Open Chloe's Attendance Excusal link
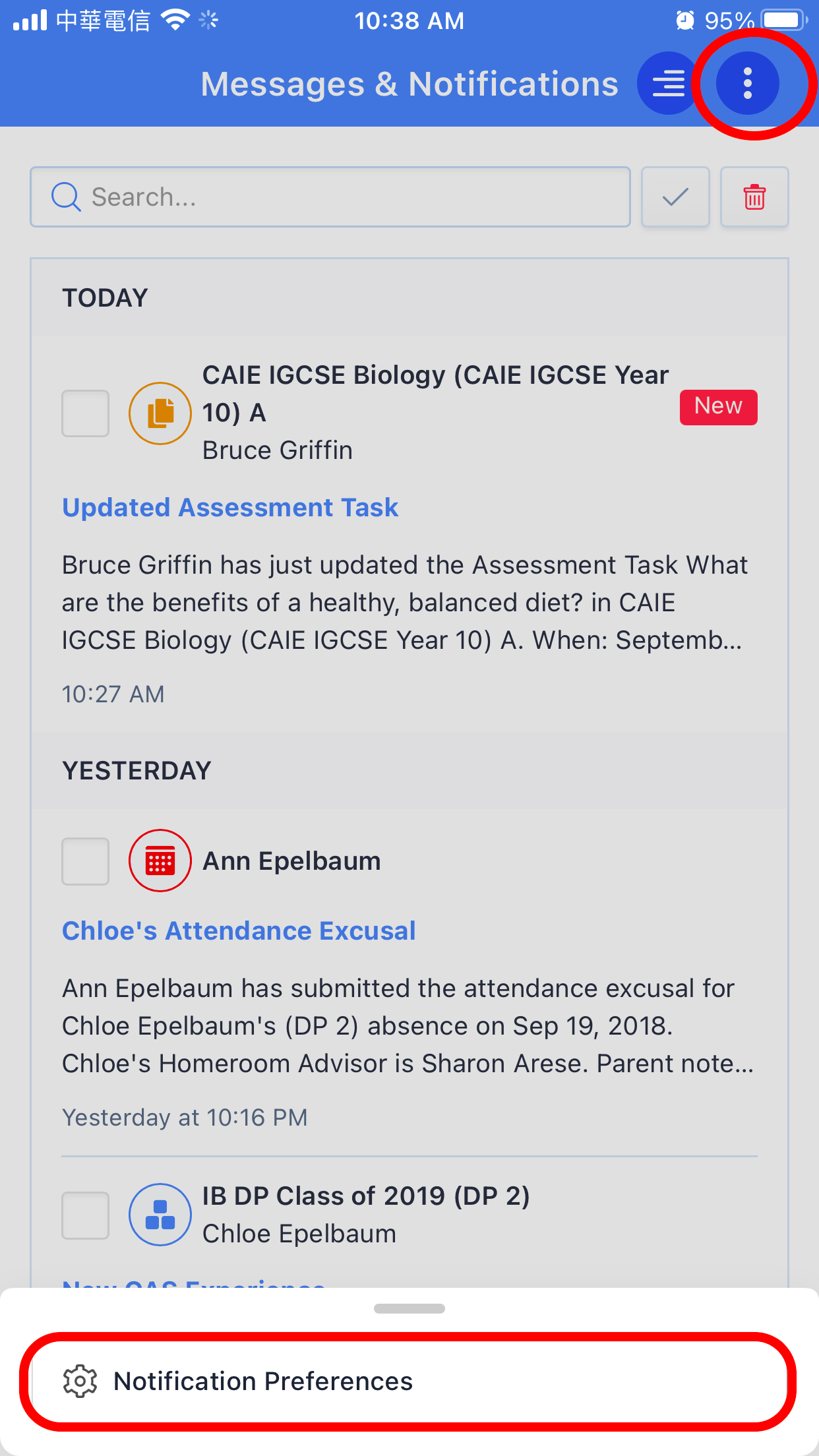 [239, 931]
